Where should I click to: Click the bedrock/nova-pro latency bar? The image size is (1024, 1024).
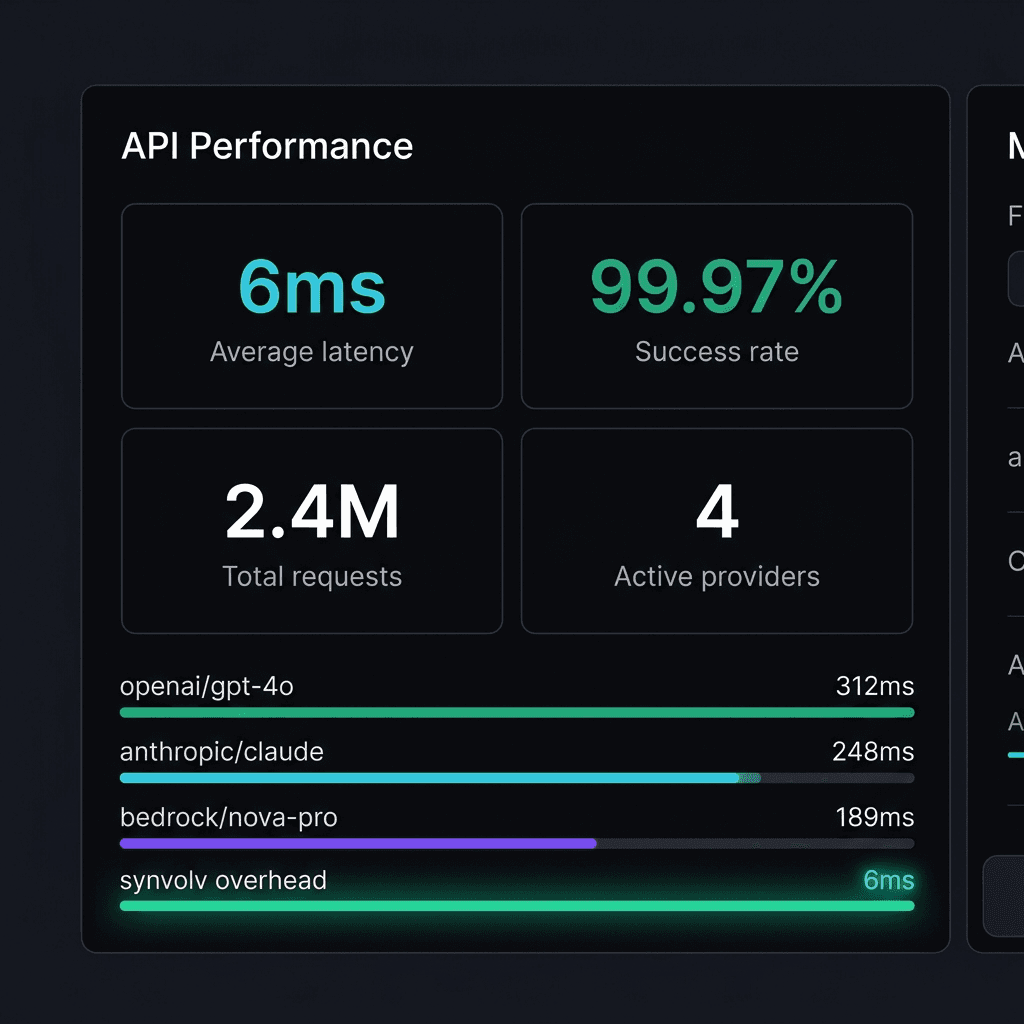(517, 843)
